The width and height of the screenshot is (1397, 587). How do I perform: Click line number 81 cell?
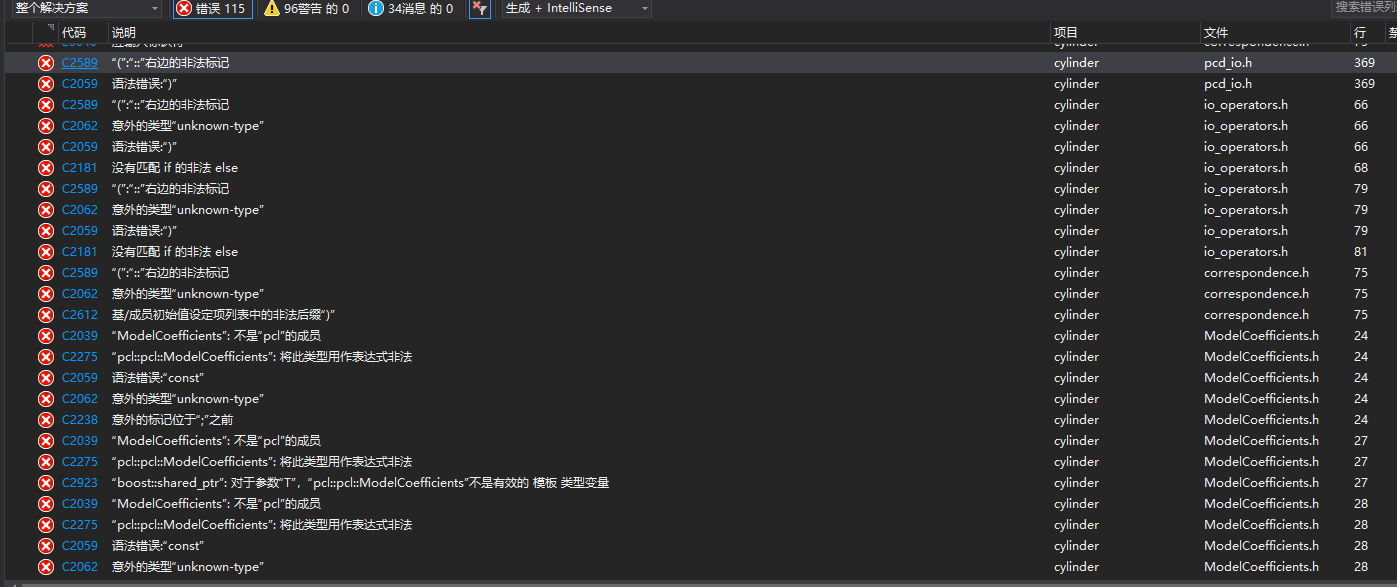pyautogui.click(x=1361, y=252)
